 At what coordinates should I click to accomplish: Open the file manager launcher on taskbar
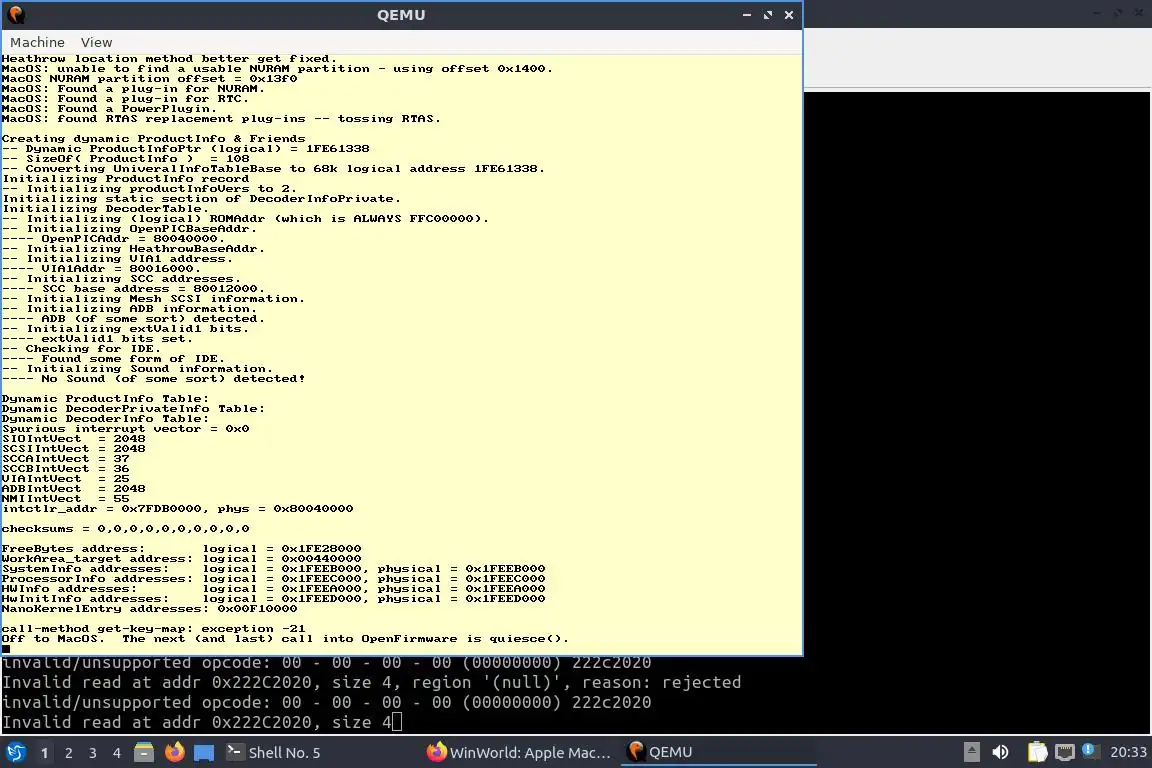144,752
